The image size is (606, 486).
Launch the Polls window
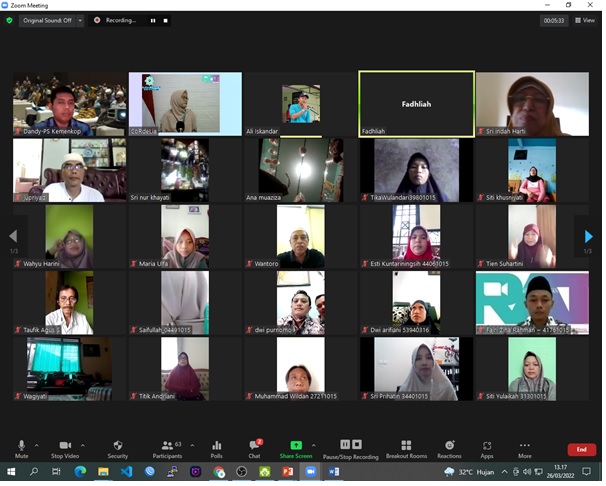point(217,448)
